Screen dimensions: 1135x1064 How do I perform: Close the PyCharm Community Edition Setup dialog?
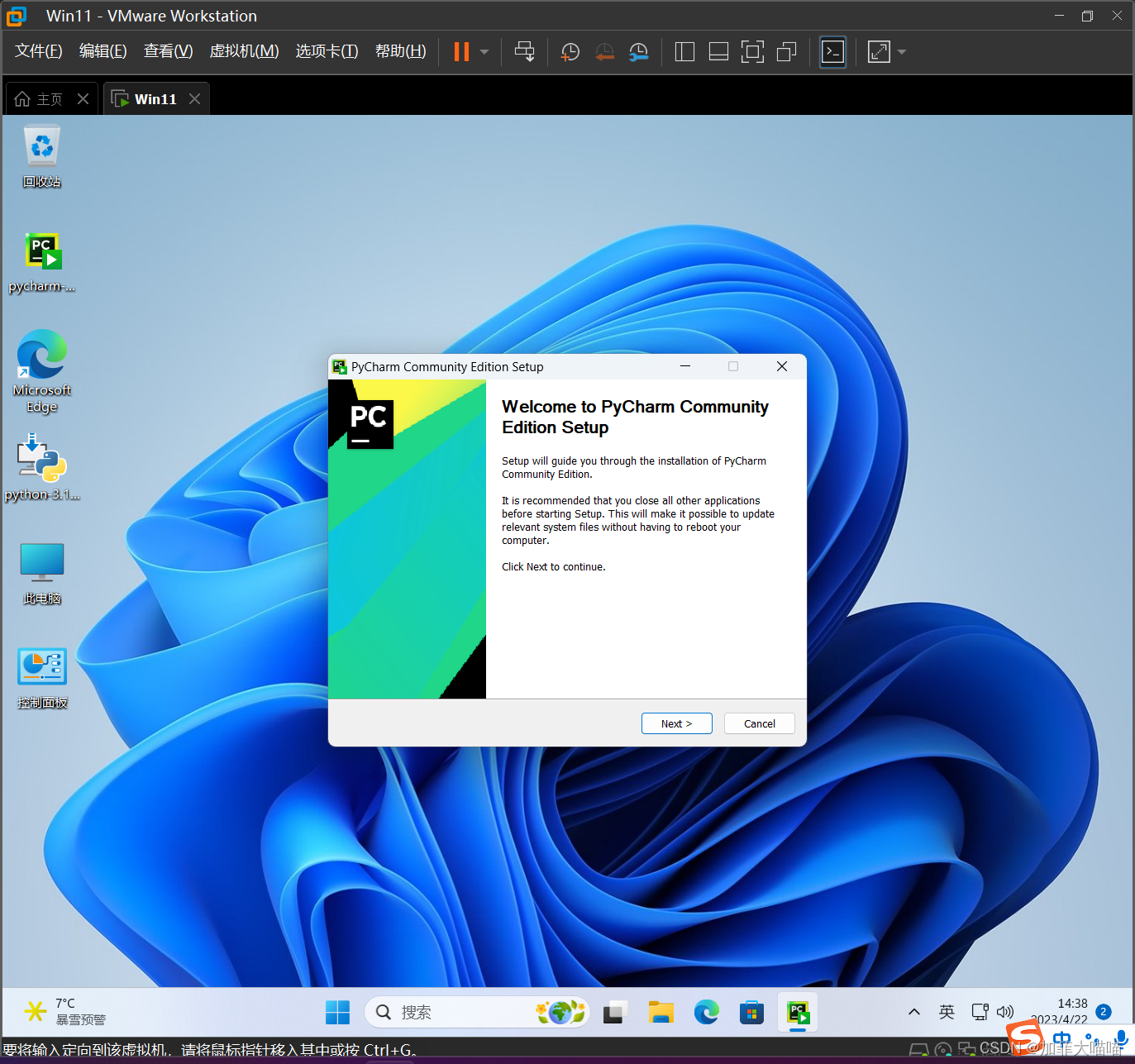pos(782,366)
